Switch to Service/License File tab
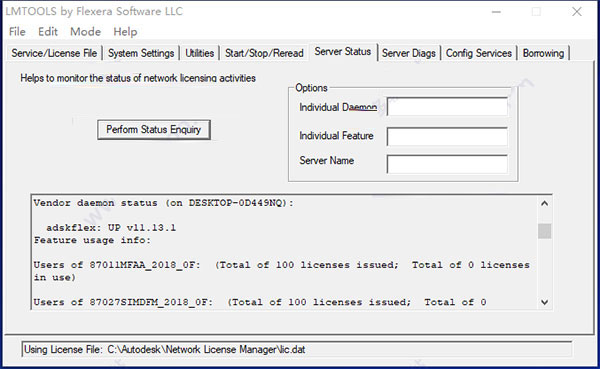This screenshot has width=600, height=369. [x=54, y=53]
